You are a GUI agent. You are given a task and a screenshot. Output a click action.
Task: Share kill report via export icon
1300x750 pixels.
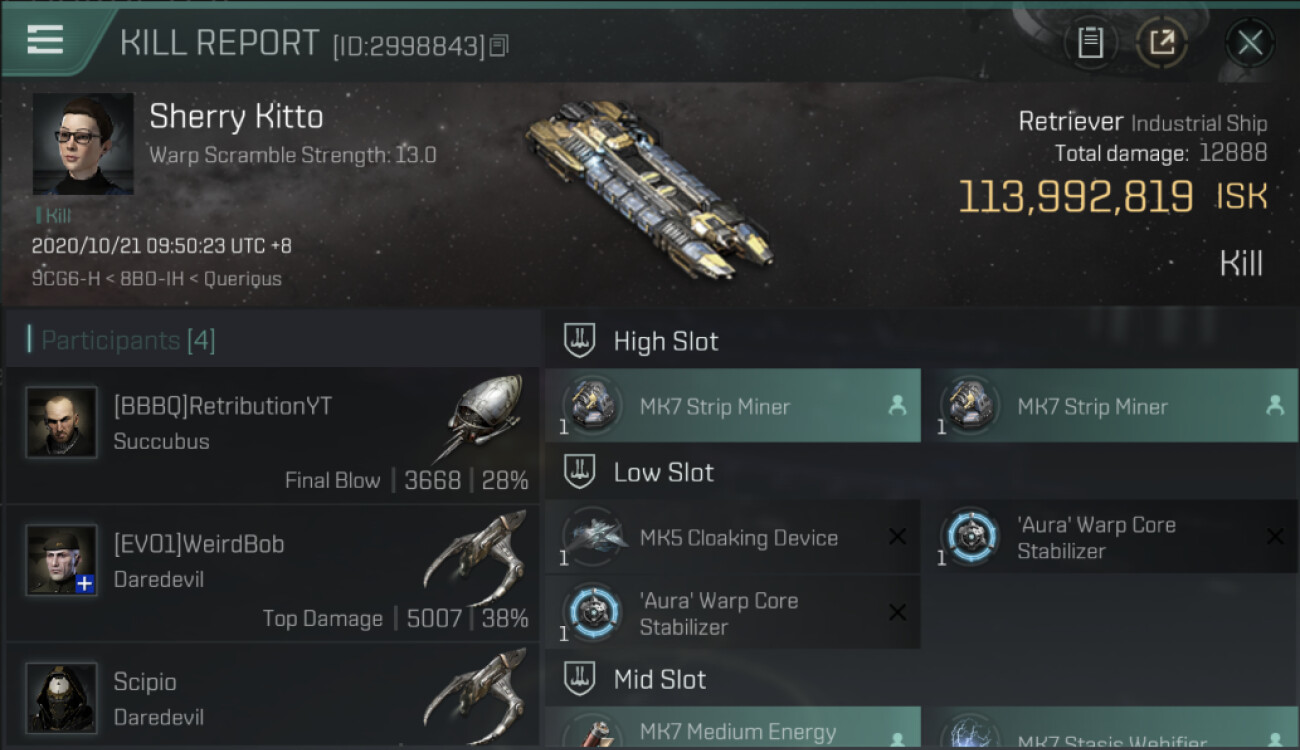(x=1160, y=43)
